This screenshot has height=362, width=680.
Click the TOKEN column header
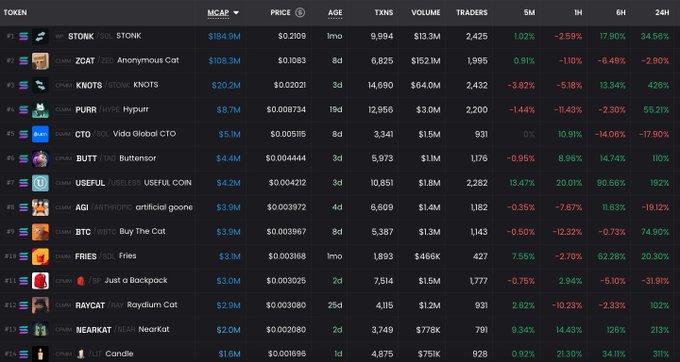click(15, 13)
